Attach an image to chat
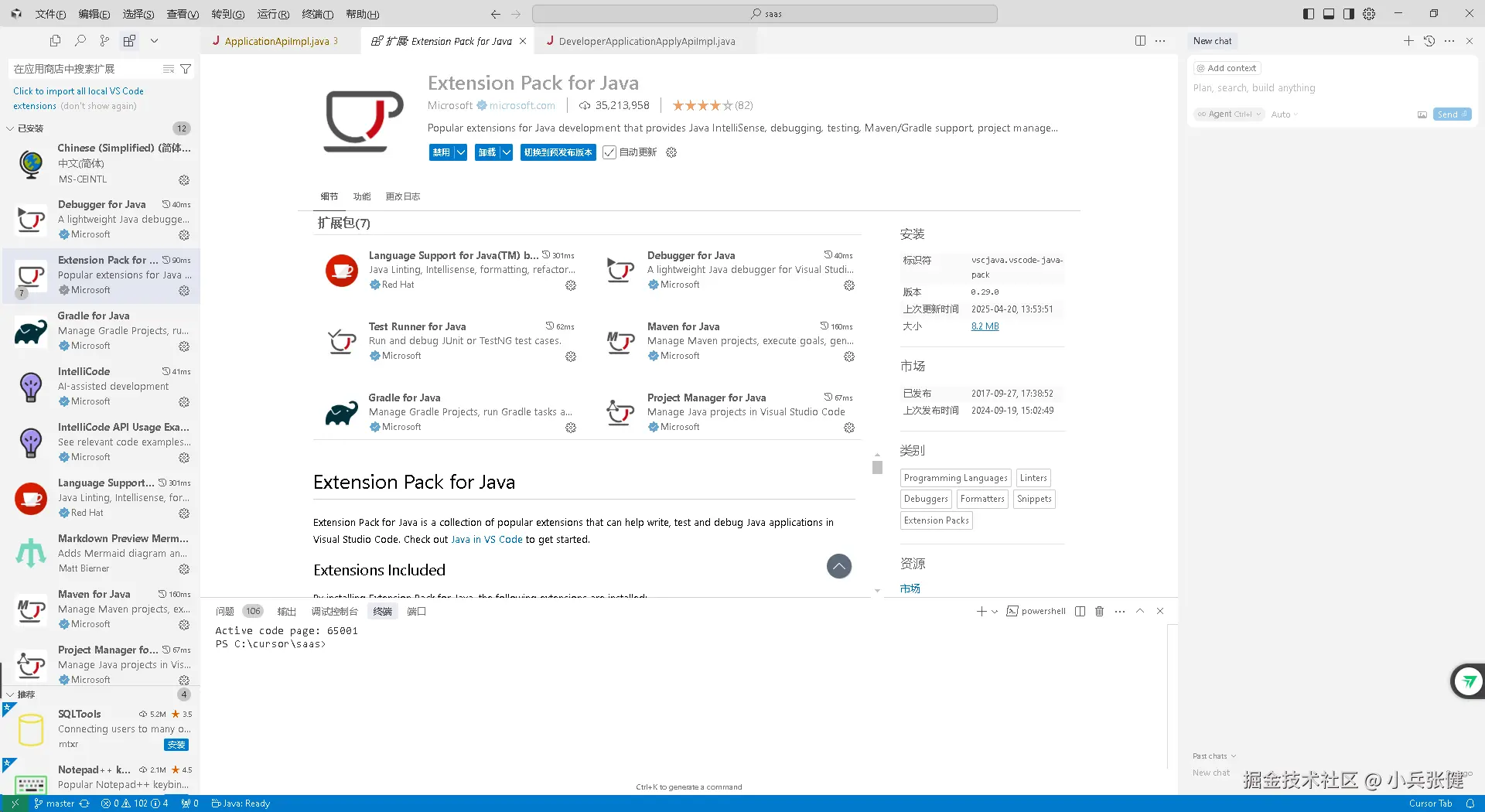1485x812 pixels. 1422,114
